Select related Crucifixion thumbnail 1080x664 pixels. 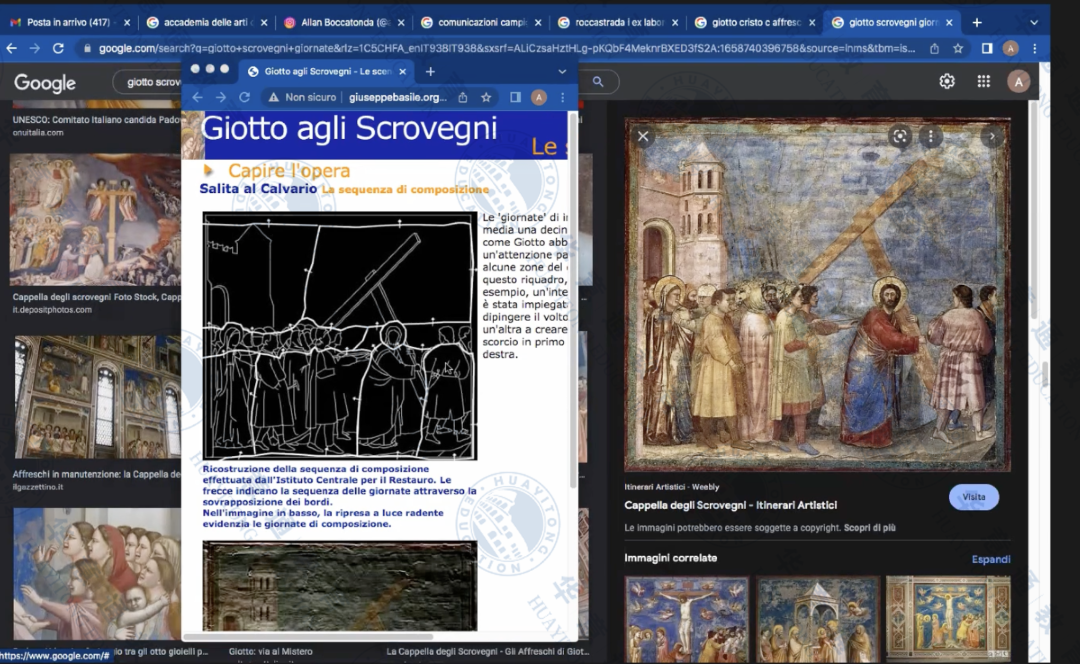[x=687, y=619]
